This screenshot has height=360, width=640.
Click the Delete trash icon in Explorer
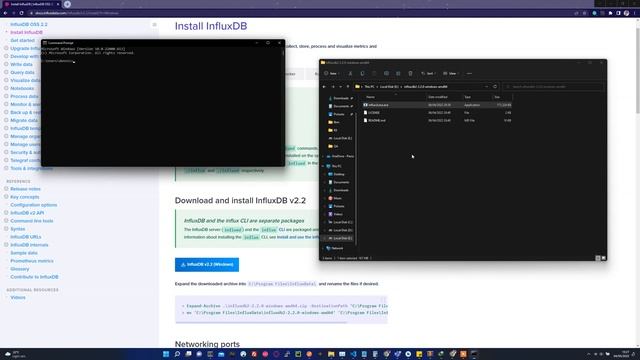tap(410, 73)
